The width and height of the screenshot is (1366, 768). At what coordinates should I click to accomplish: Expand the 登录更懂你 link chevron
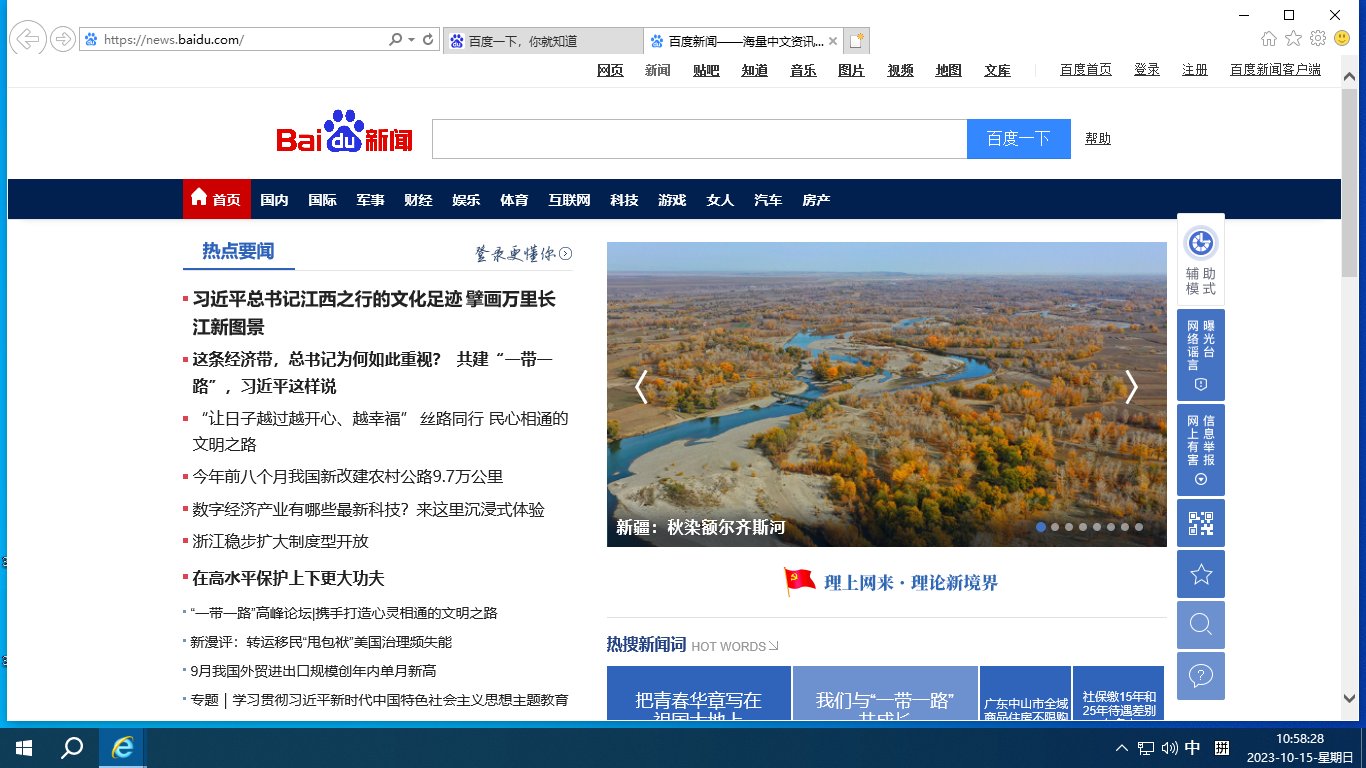(x=565, y=254)
